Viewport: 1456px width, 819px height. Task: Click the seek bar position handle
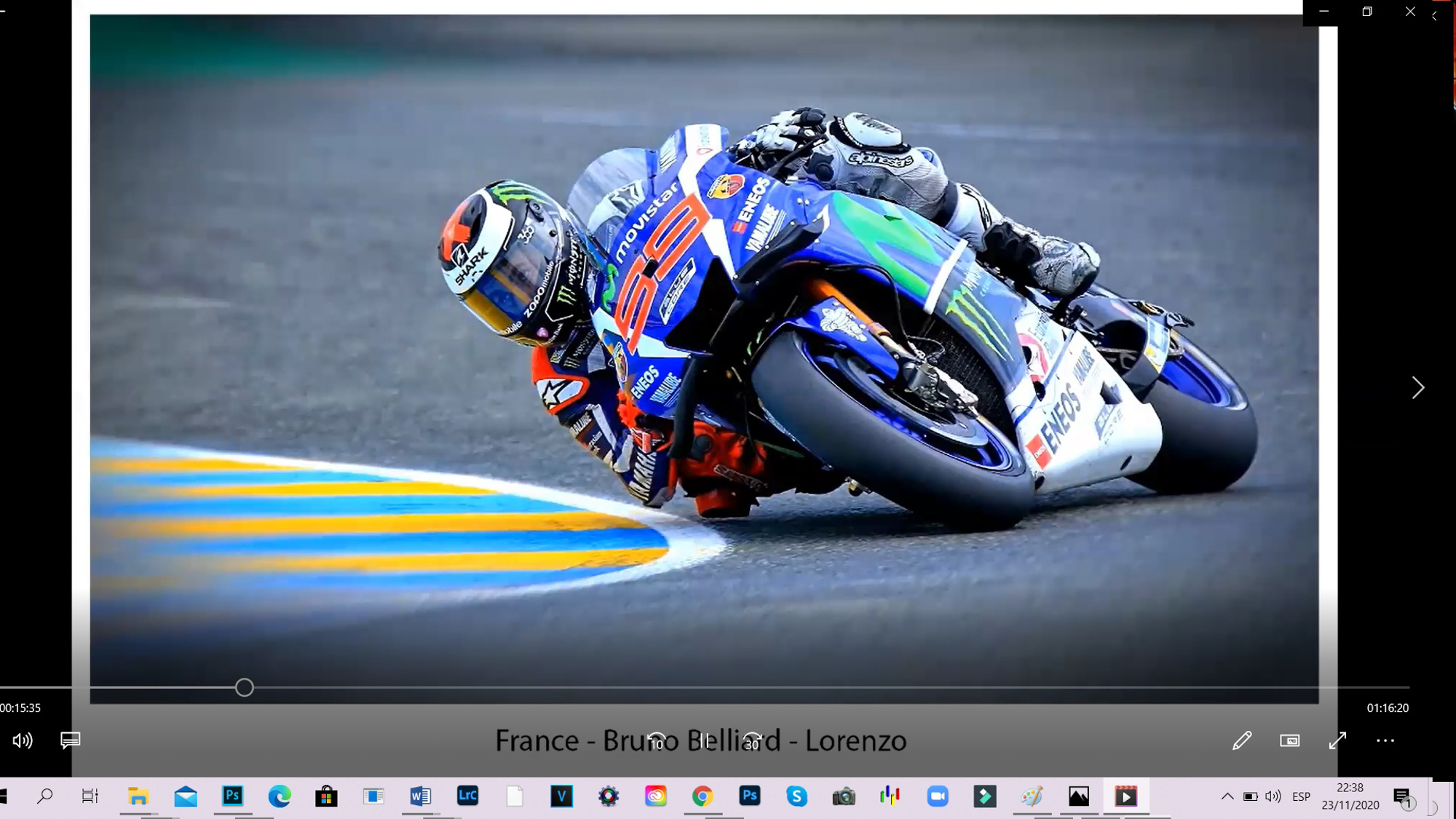point(245,687)
